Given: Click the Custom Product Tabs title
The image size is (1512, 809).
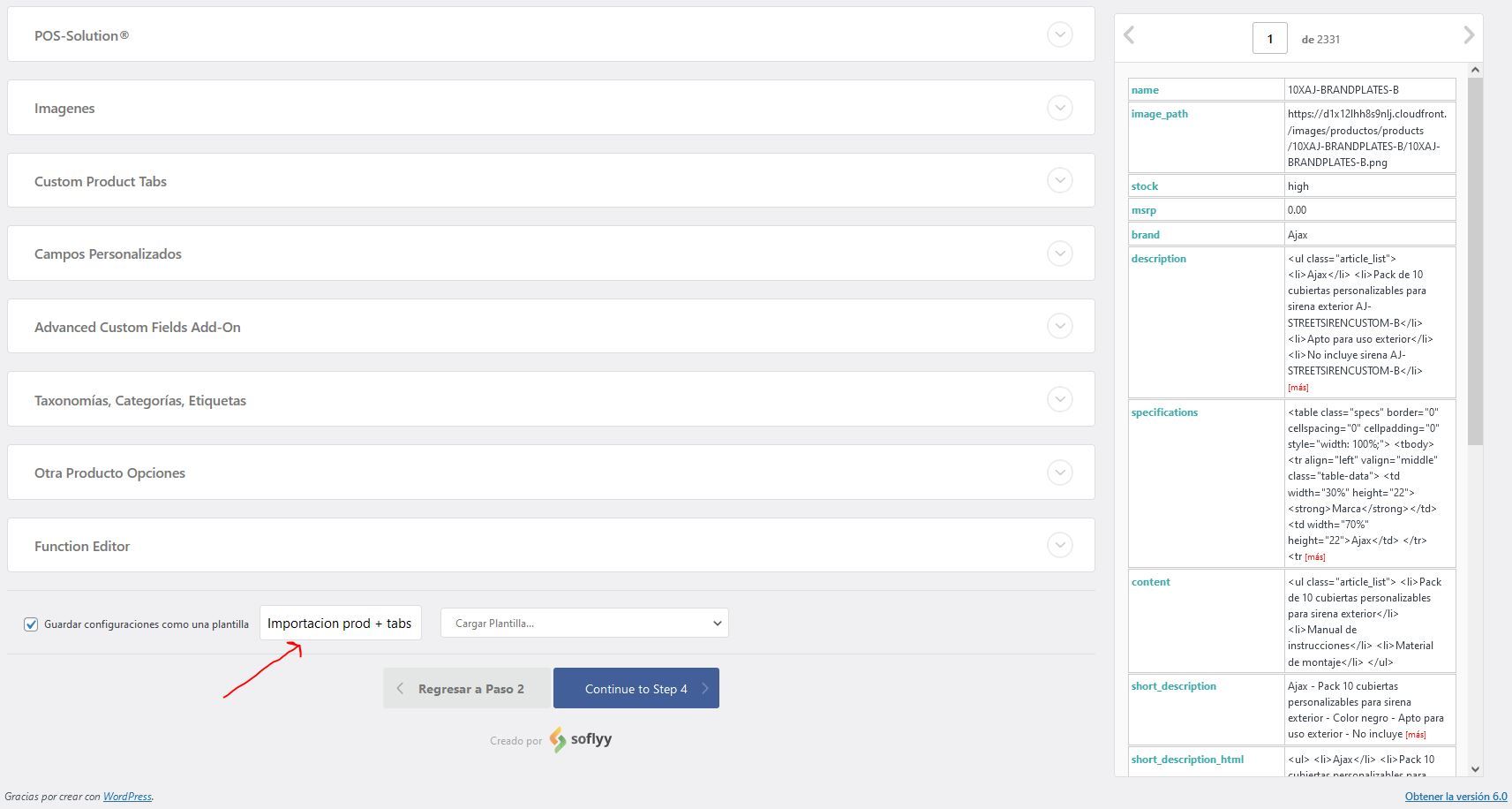Looking at the screenshot, I should tap(101, 181).
